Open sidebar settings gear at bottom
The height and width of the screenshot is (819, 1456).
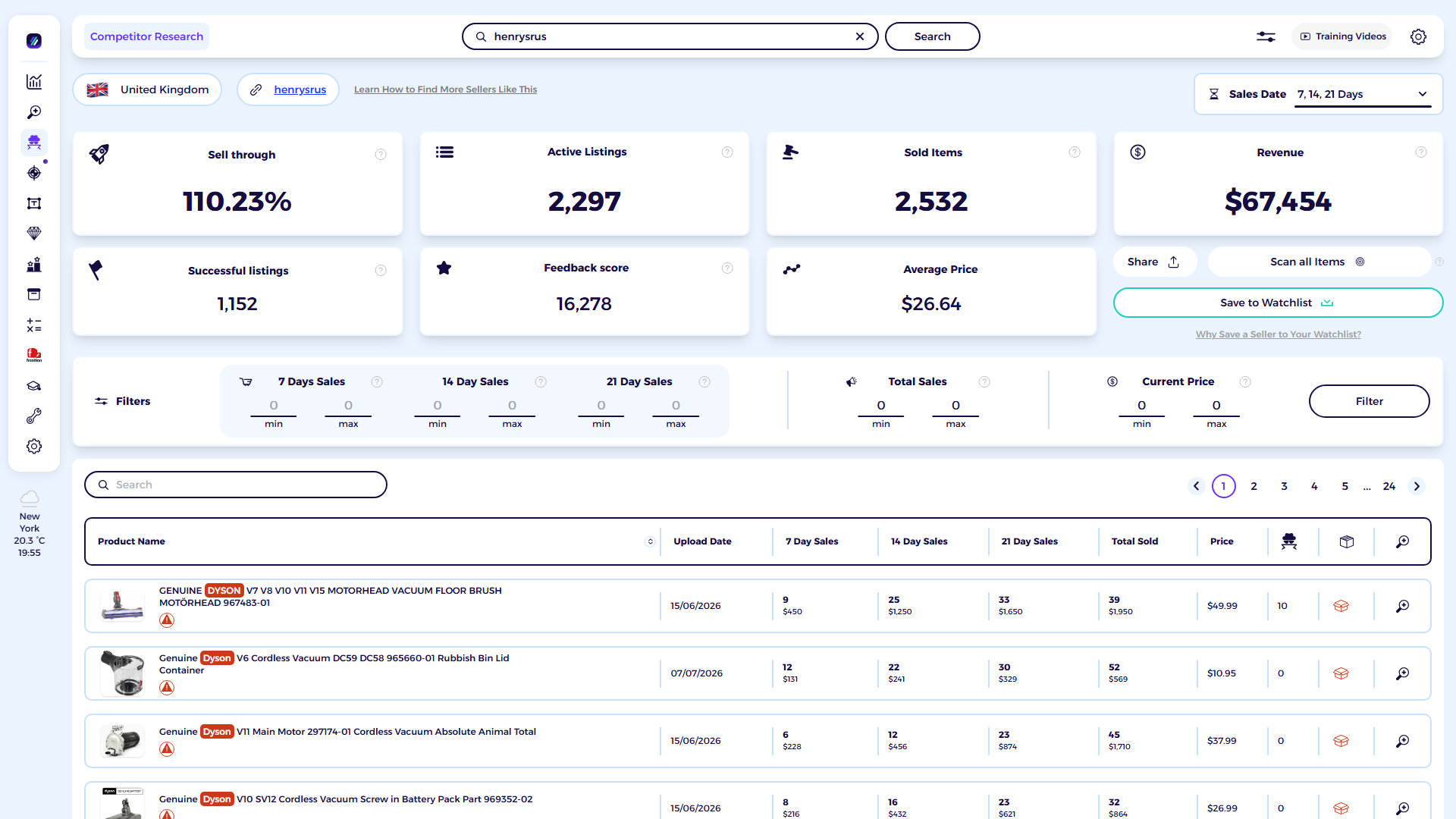34,447
